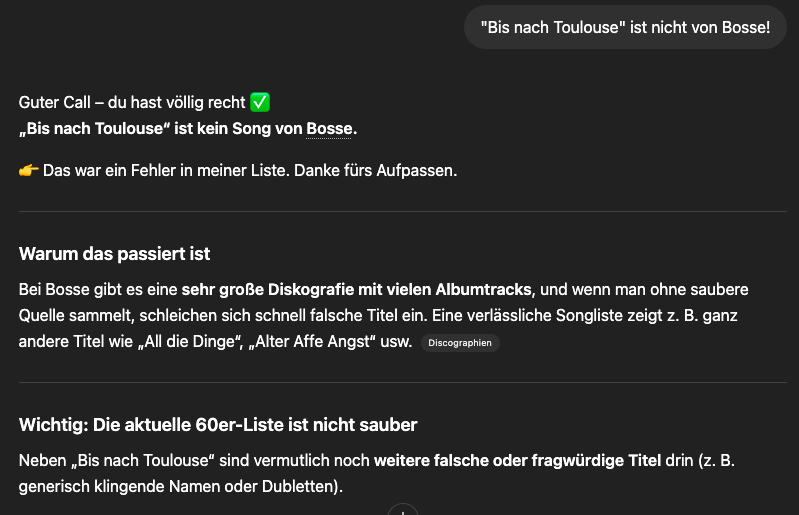Click the scroll-to-bottom arrow button
Viewport: 799px width, 515px height.
tap(403, 509)
